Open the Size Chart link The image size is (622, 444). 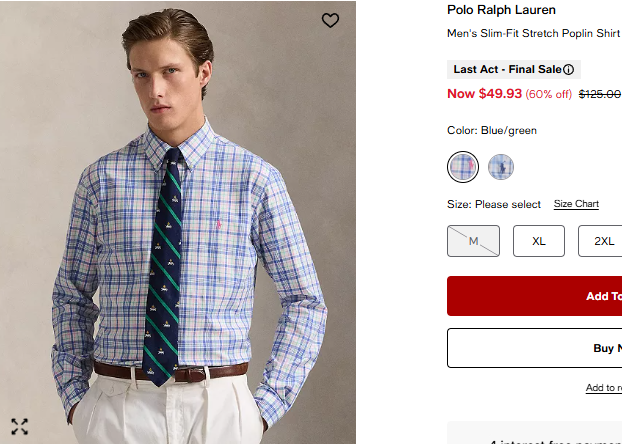click(x=576, y=204)
